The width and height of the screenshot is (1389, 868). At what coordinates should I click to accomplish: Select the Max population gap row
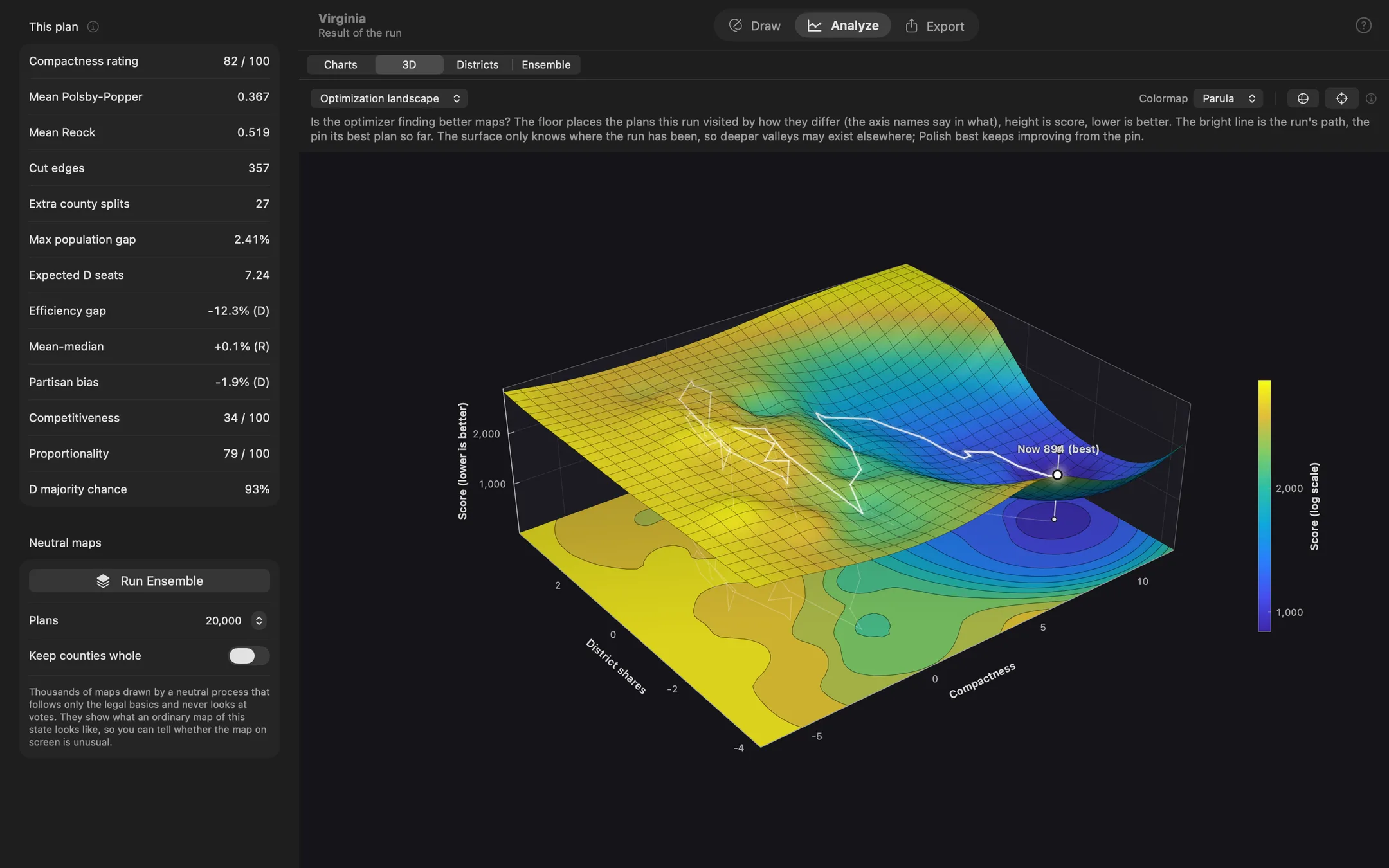pyautogui.click(x=149, y=240)
